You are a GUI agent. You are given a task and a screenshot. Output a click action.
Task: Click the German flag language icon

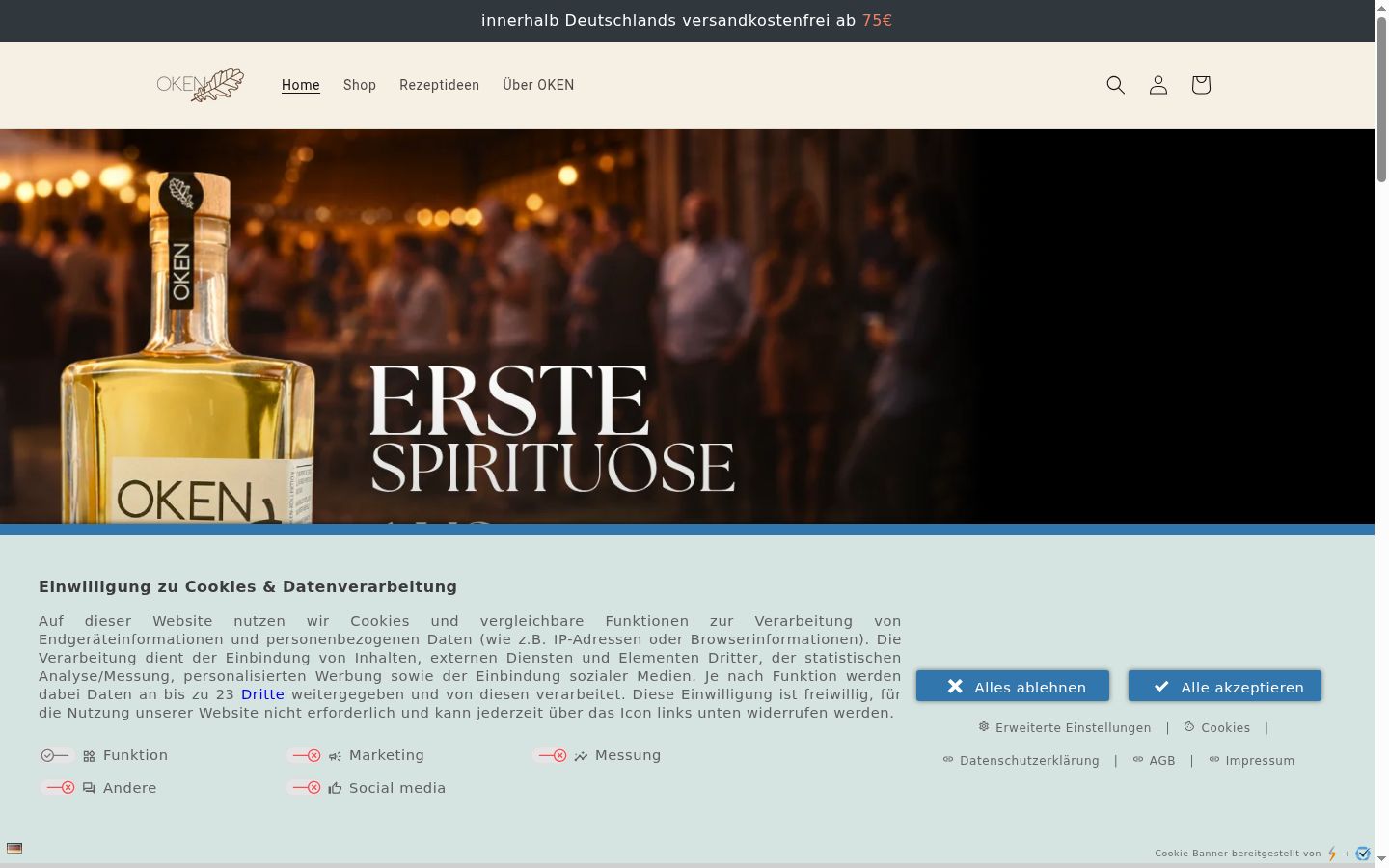point(14,848)
